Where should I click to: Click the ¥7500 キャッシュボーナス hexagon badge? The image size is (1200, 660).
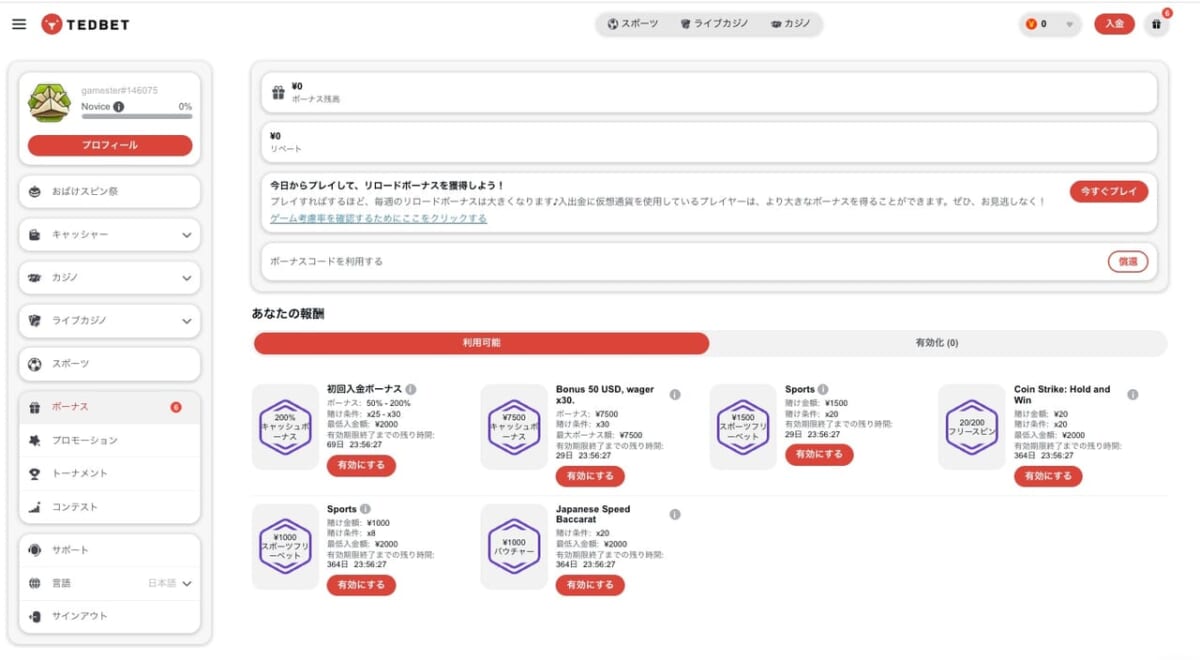click(x=514, y=427)
